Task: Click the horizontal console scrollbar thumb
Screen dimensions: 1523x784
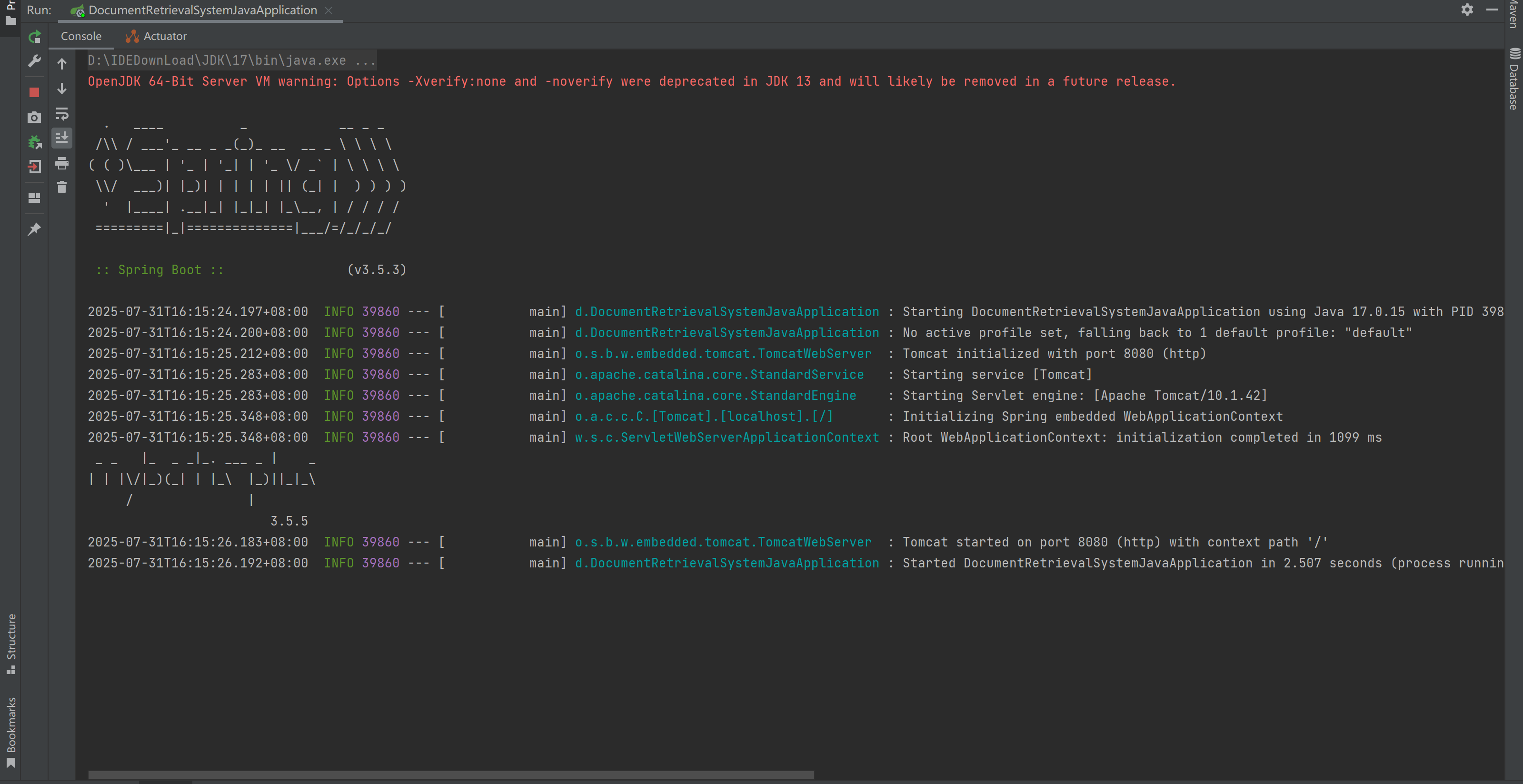Action: point(450,774)
